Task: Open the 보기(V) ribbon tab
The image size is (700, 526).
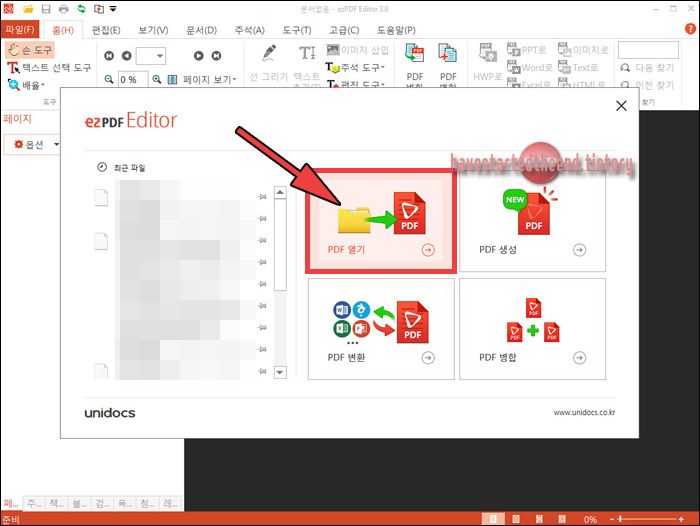Action: point(153,30)
